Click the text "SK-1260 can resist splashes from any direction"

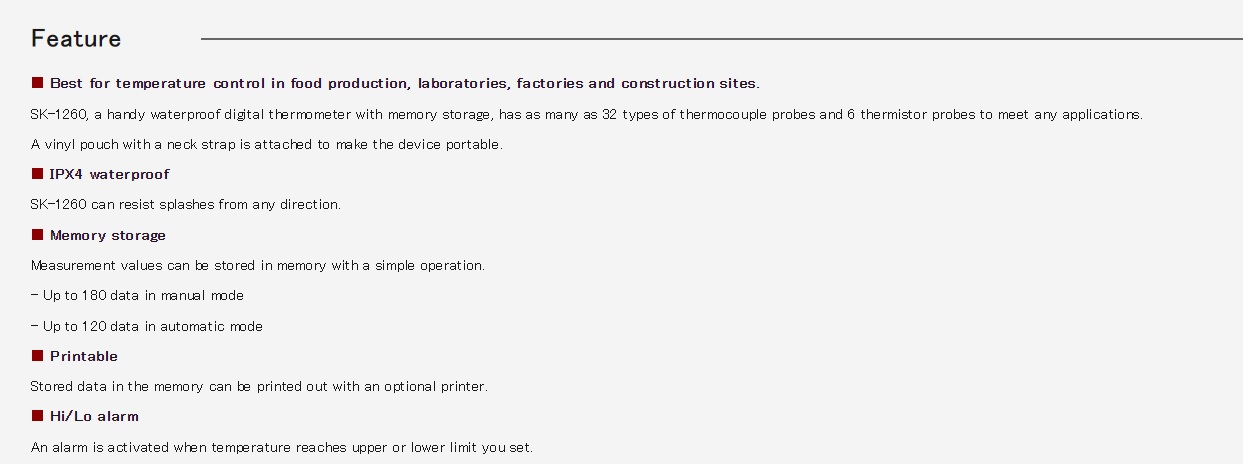coord(186,205)
